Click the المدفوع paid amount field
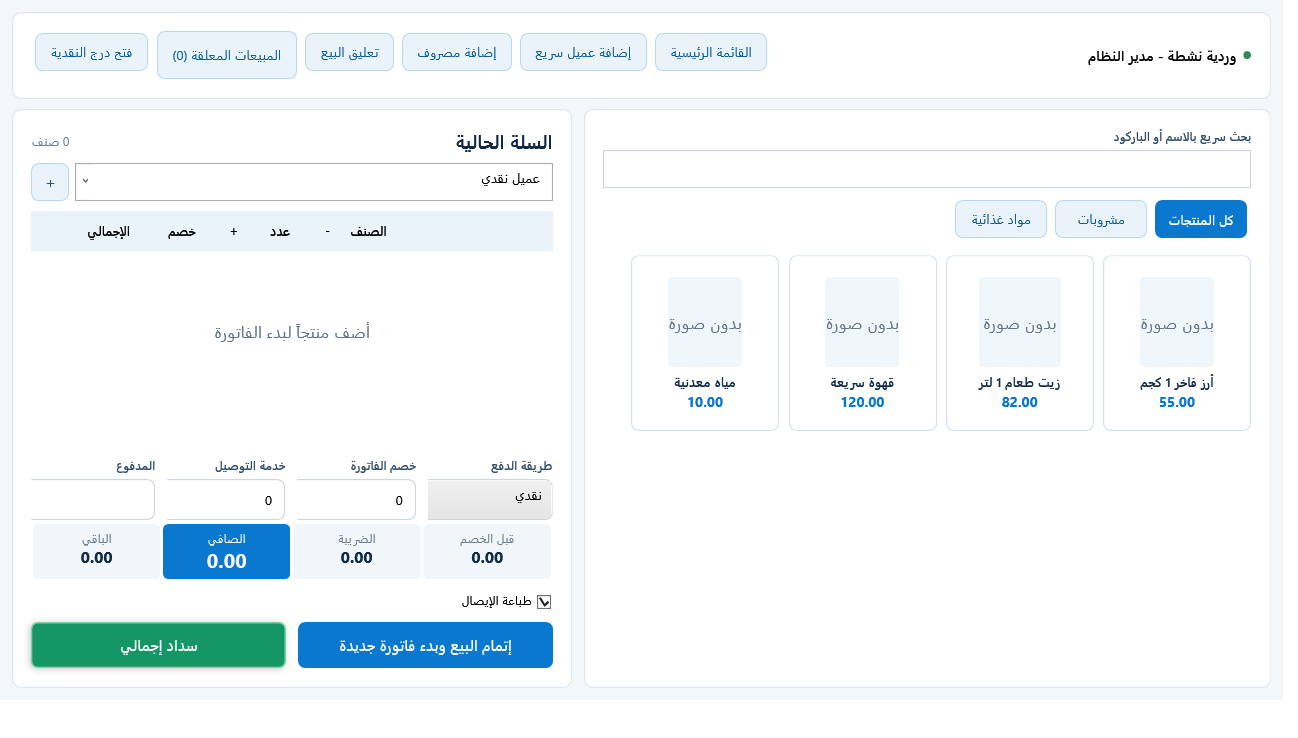Image resolution: width=1298 pixels, height=738 pixels. pyautogui.click(x=93, y=499)
